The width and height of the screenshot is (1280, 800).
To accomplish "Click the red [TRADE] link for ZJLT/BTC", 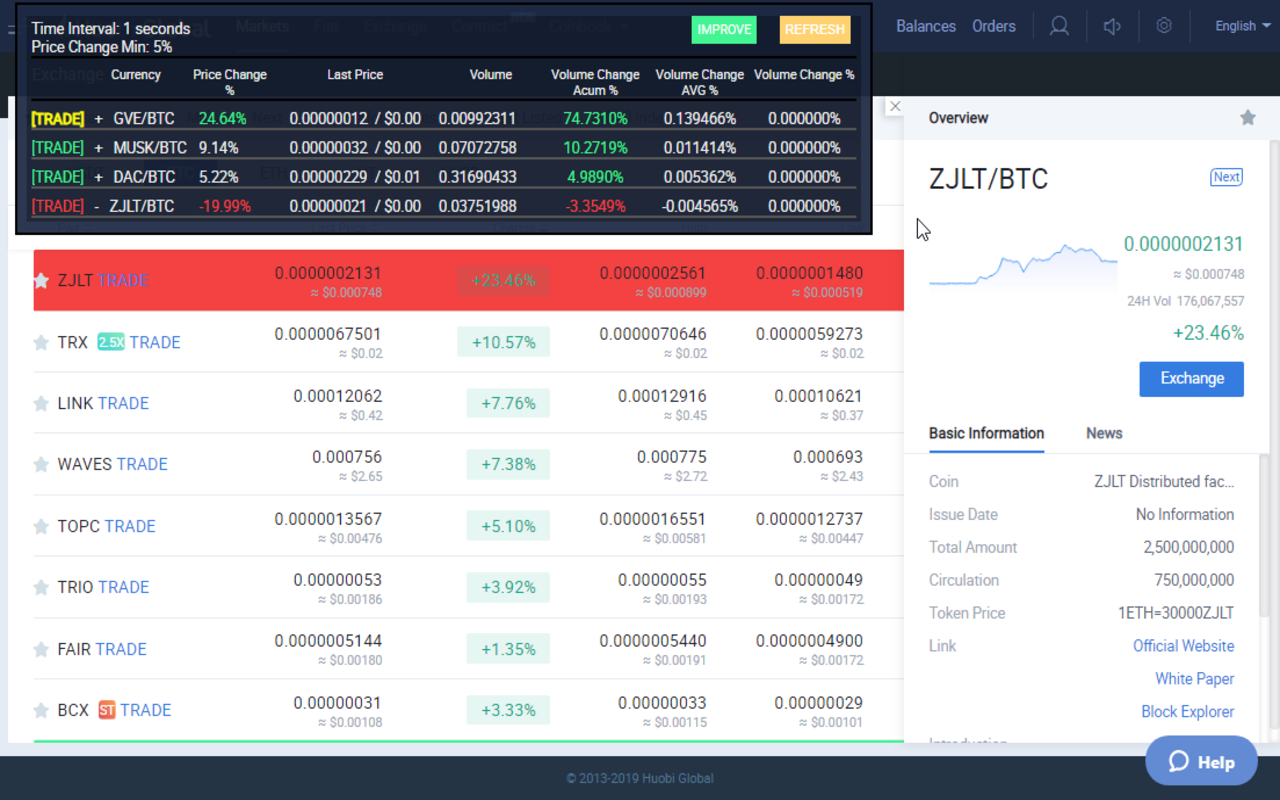I will [x=58, y=205].
